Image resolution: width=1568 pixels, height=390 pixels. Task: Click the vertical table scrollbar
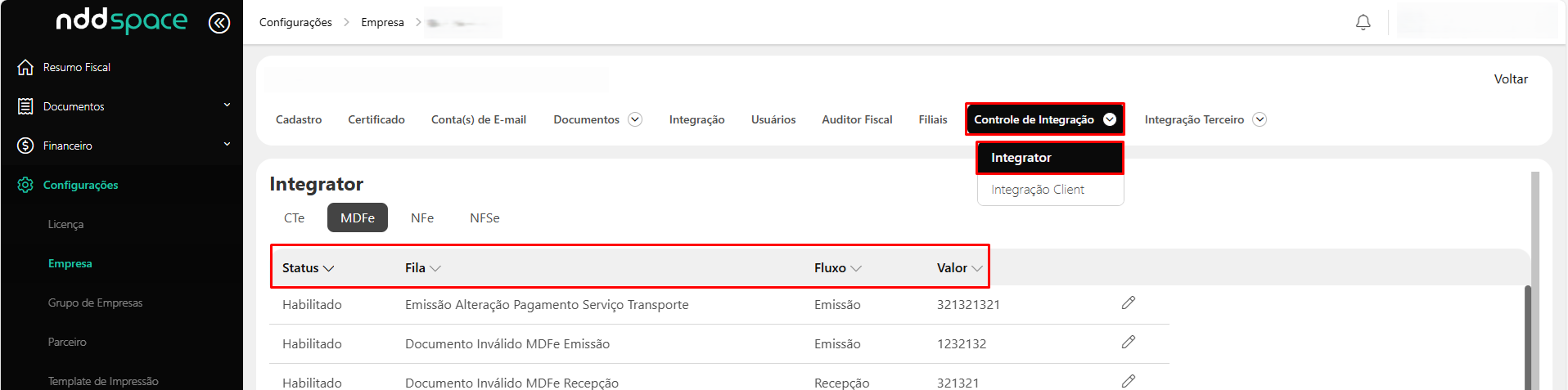(x=1527, y=335)
